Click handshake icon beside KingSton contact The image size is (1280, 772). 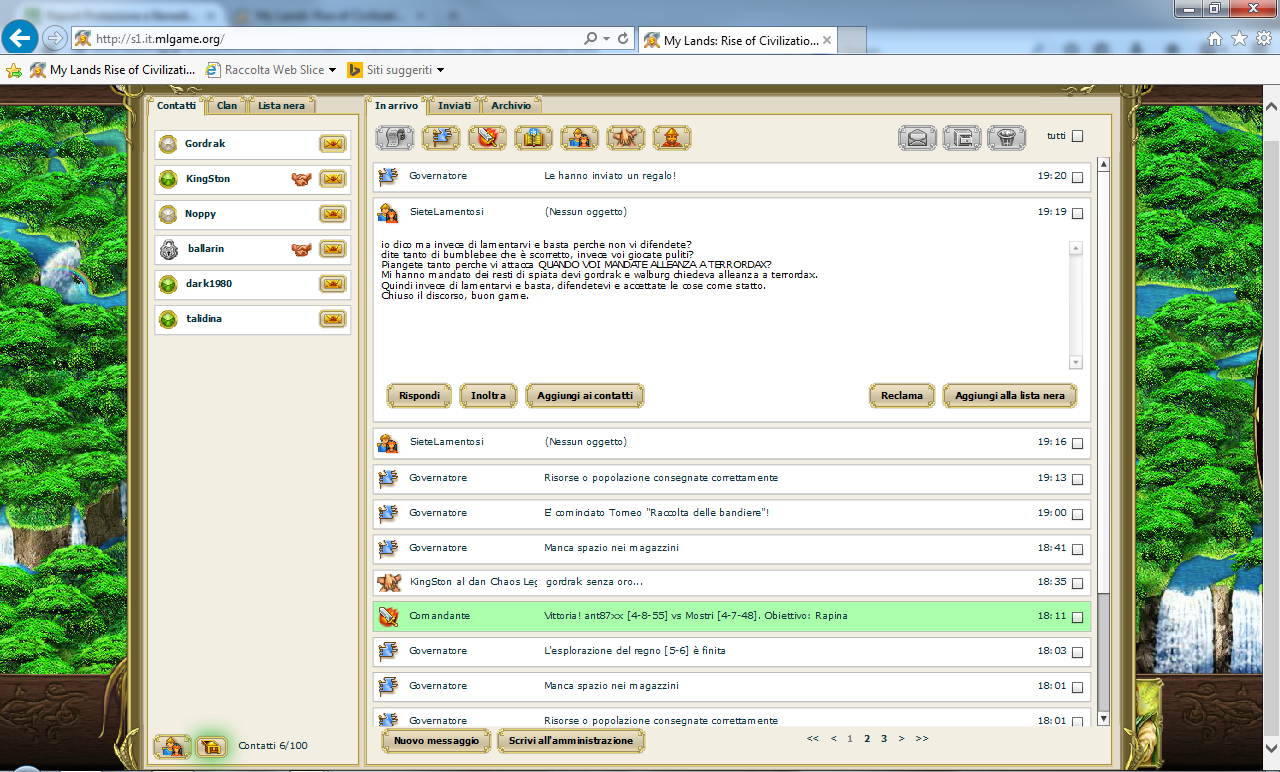click(301, 179)
